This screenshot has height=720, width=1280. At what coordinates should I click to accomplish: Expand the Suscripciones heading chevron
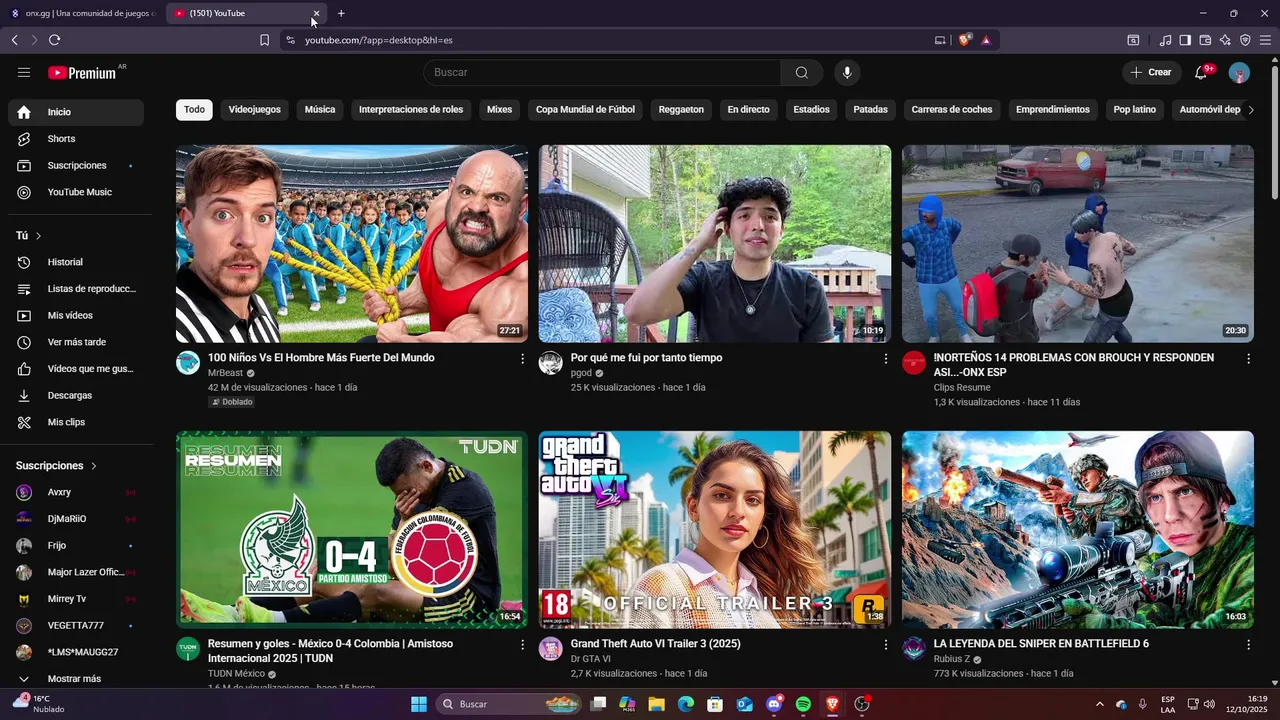coord(94,466)
